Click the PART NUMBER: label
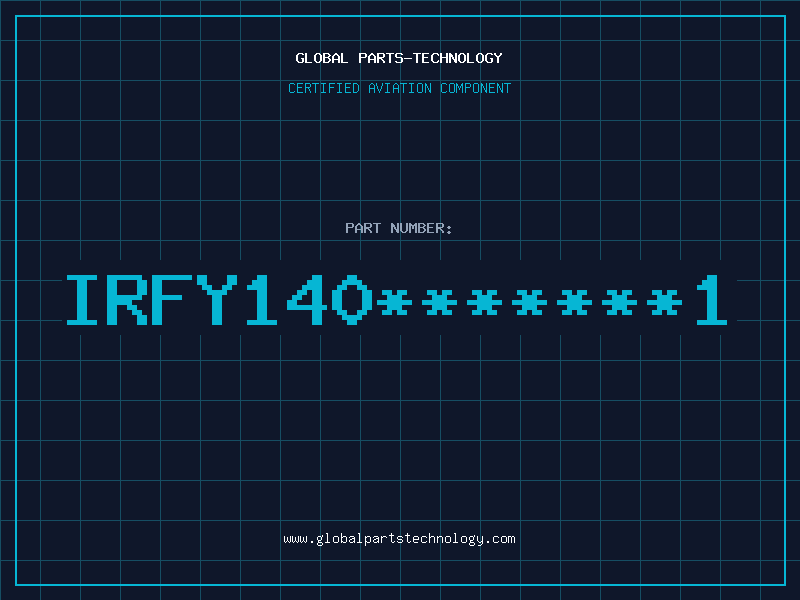This screenshot has width=800, height=600. [x=399, y=228]
